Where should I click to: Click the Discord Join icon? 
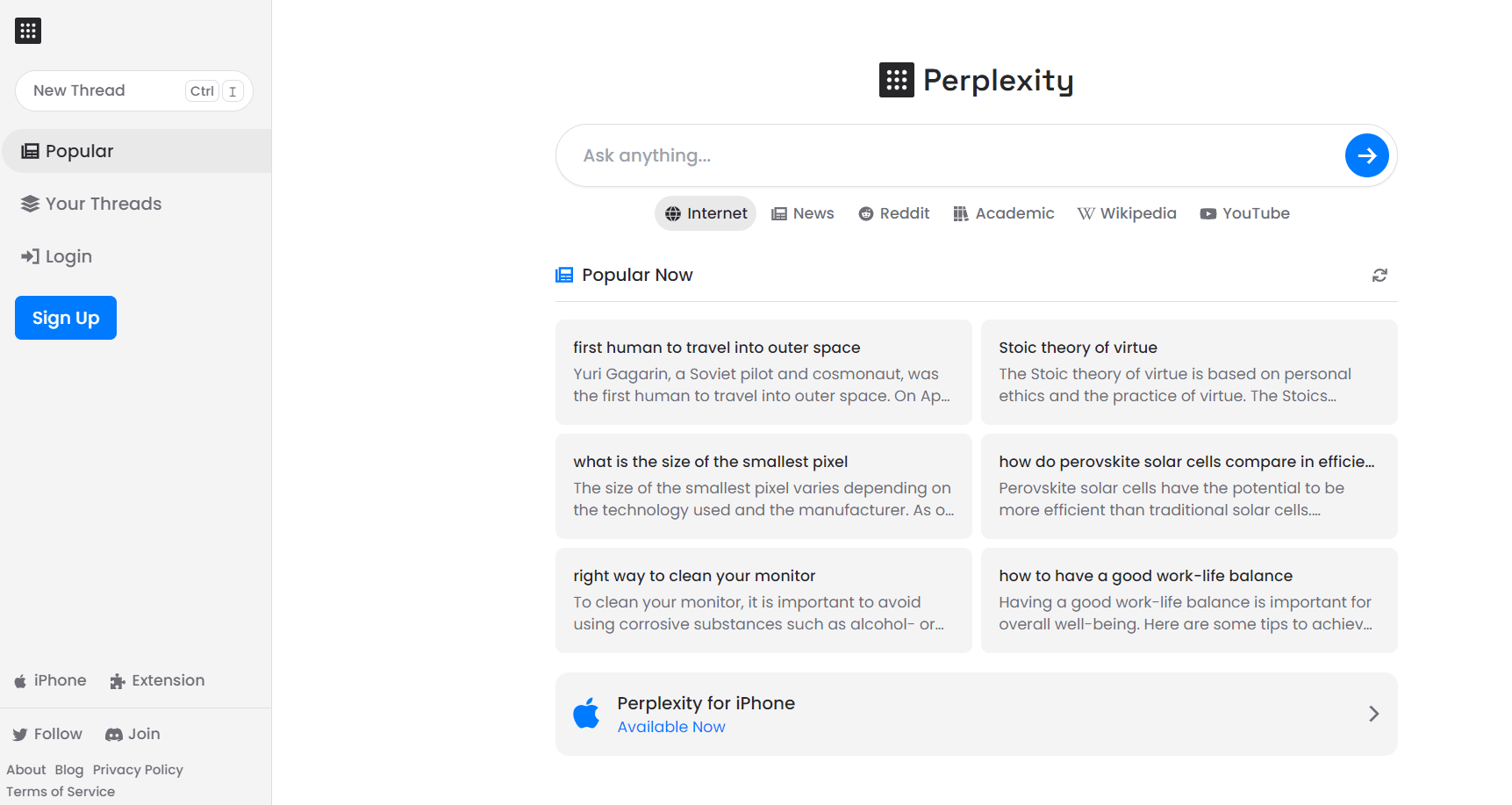[x=114, y=734]
